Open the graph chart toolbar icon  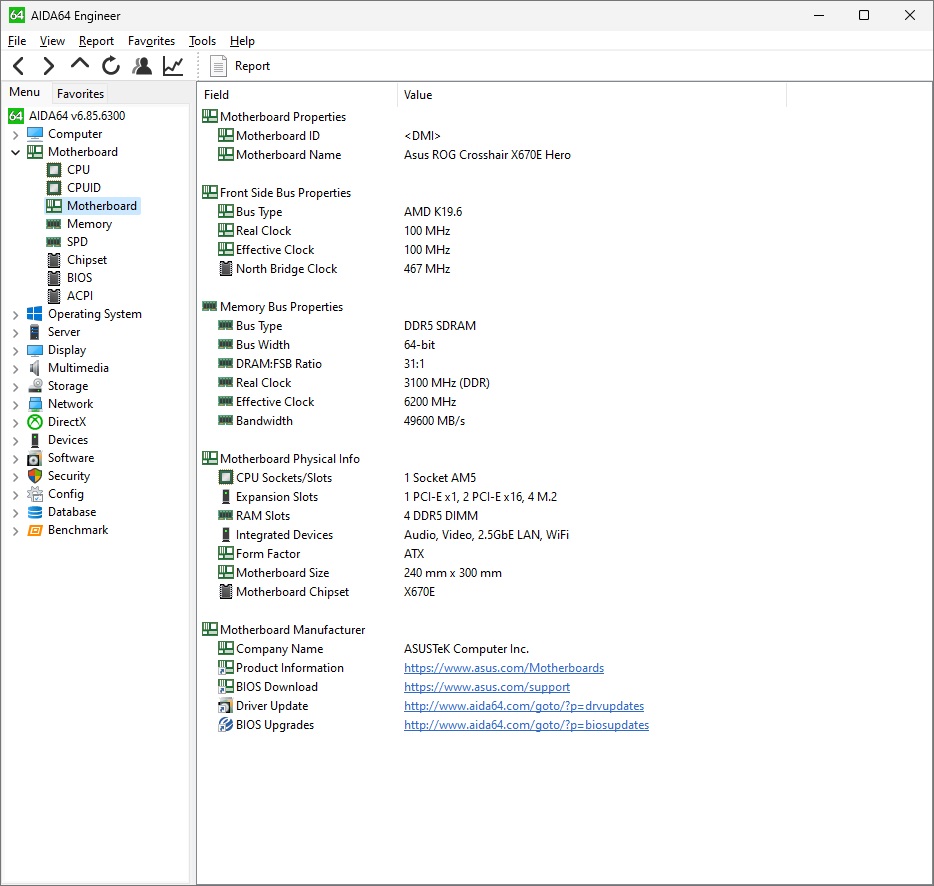(x=173, y=66)
